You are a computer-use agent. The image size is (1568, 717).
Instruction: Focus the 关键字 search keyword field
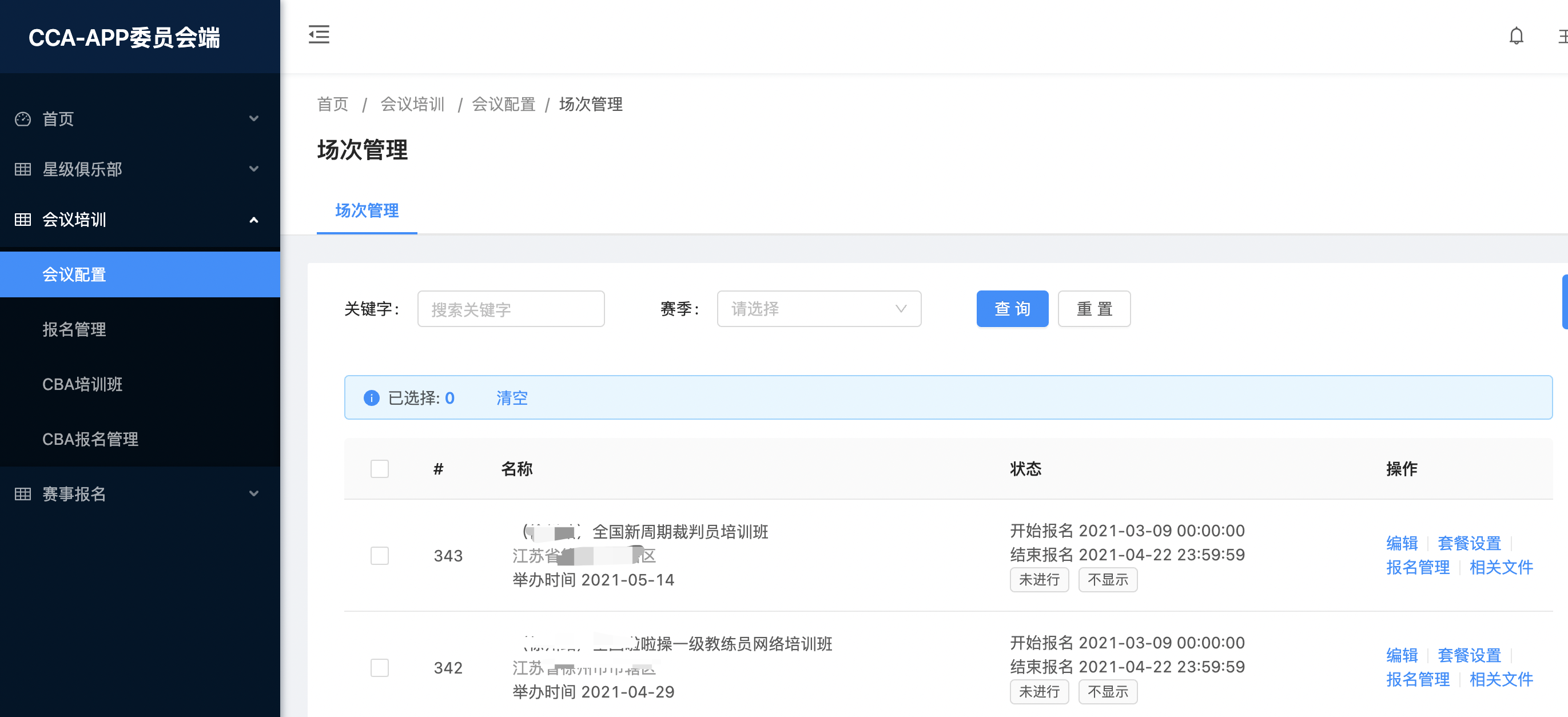(510, 309)
